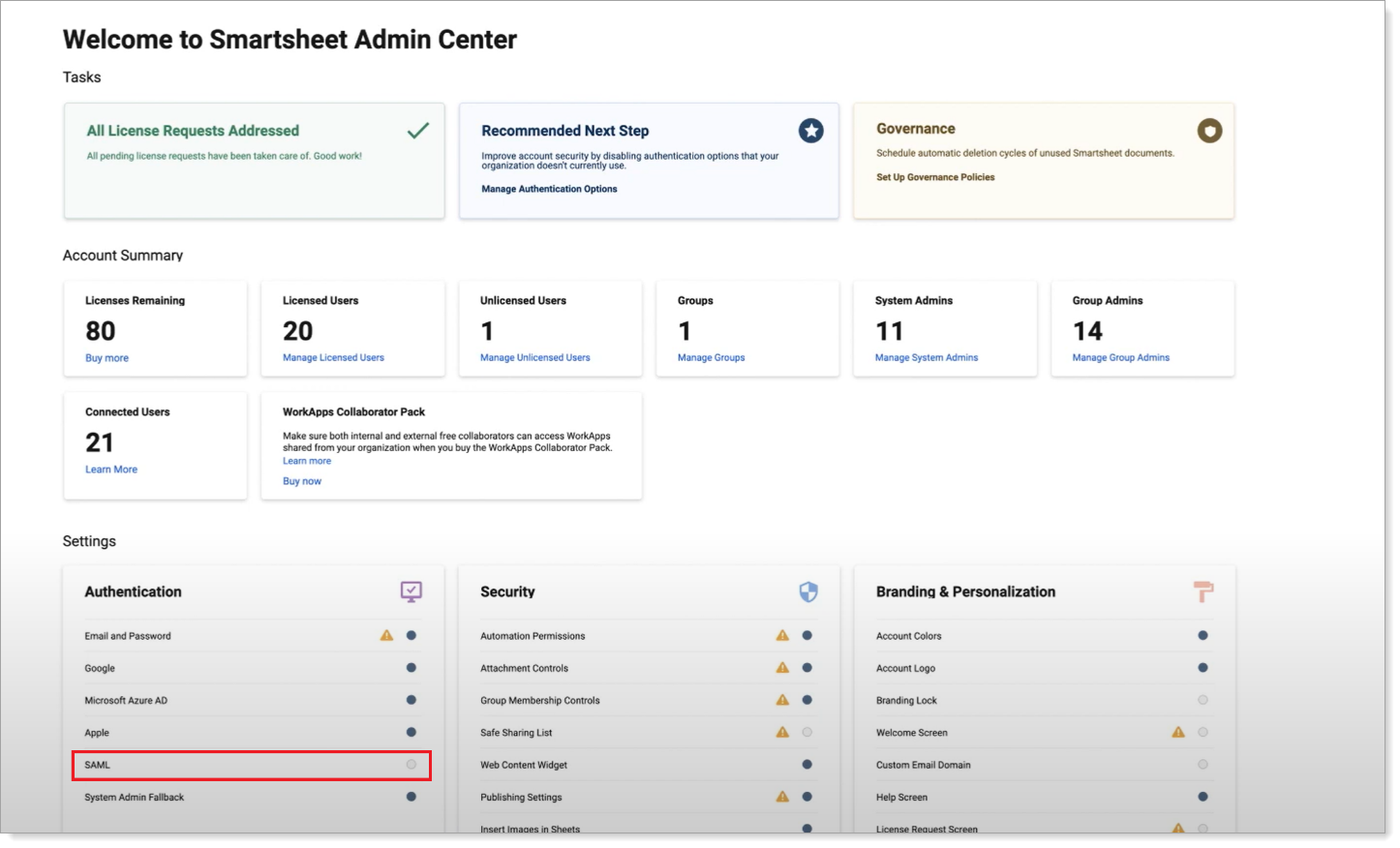
Task: Select the System Admins count 11
Action: [890, 331]
